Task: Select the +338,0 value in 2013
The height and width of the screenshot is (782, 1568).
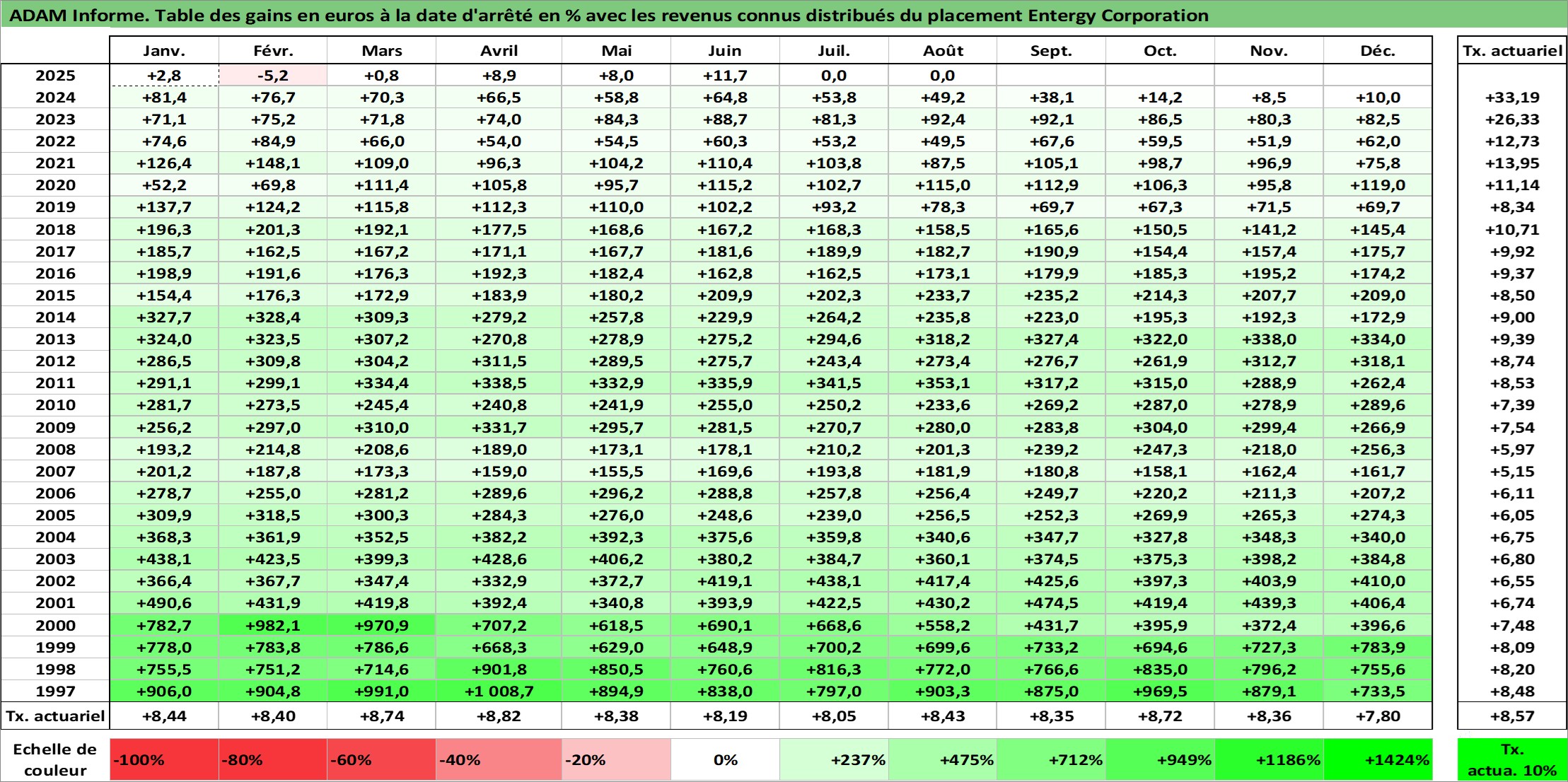Action: [1269, 339]
